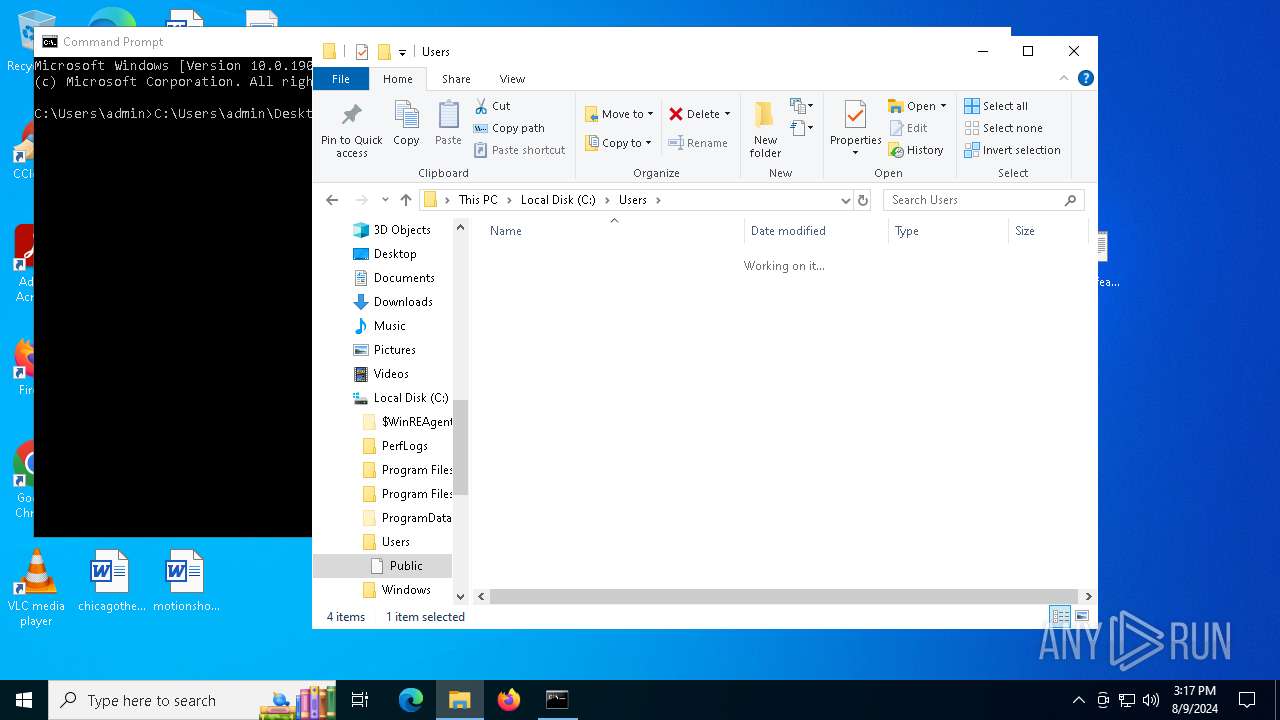Click Select none in ribbon
Screen dimensions: 1280x720
(x=1003, y=128)
